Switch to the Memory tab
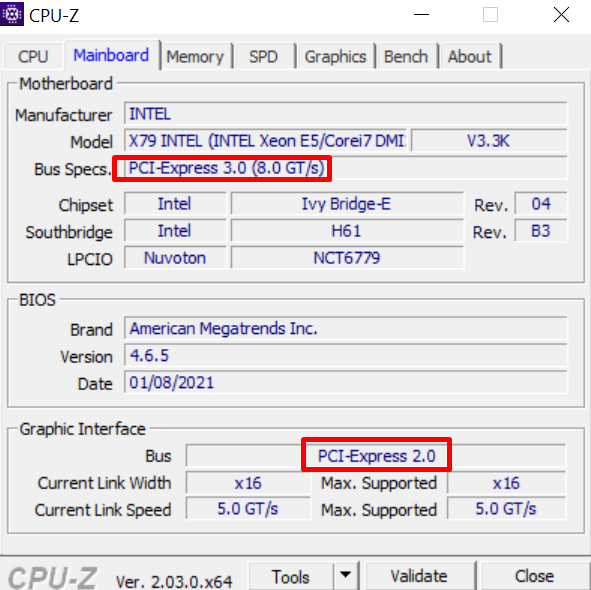Image resolution: width=591 pixels, height=590 pixels. 195,57
